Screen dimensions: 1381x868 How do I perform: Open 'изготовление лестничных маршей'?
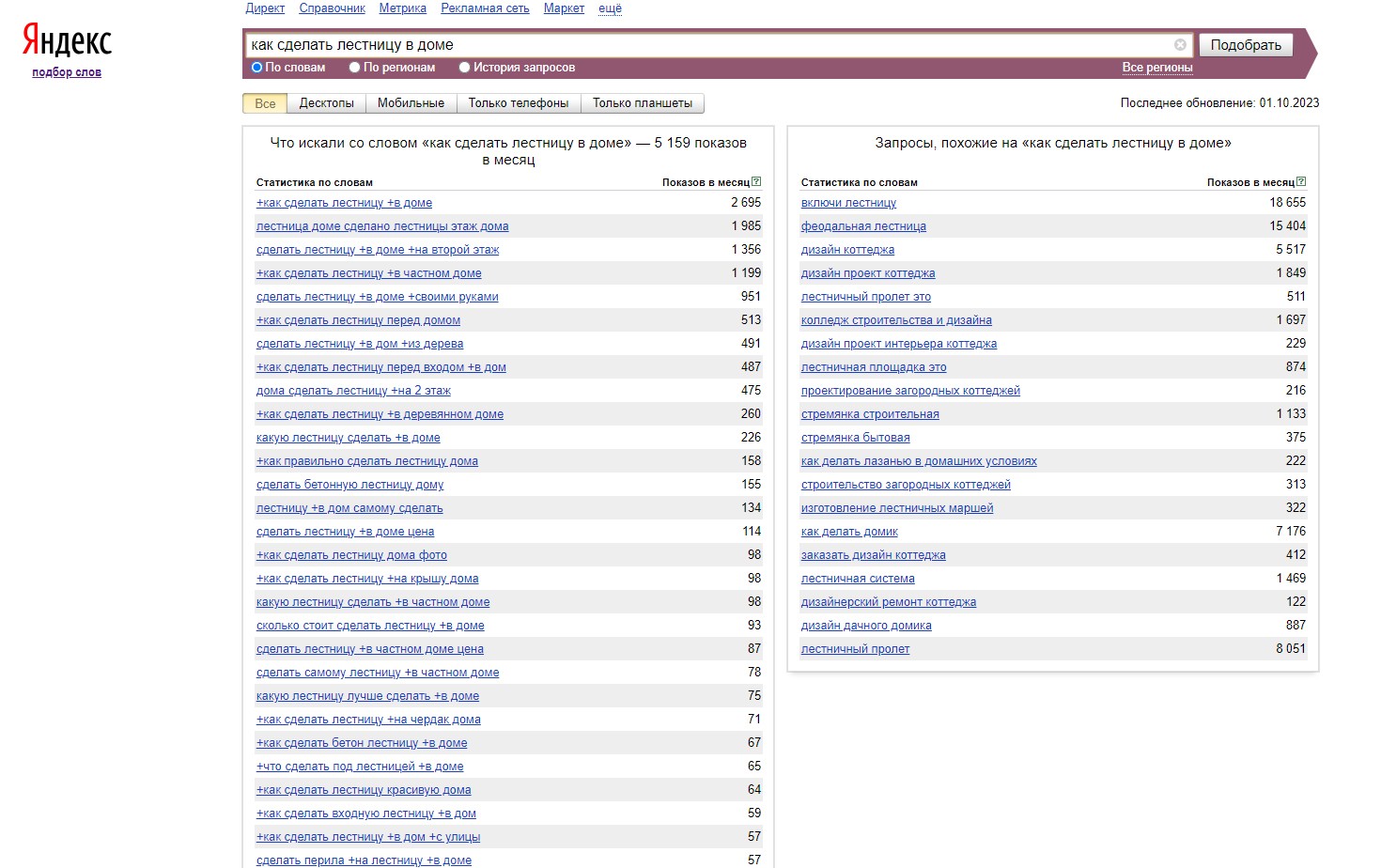[897, 508]
